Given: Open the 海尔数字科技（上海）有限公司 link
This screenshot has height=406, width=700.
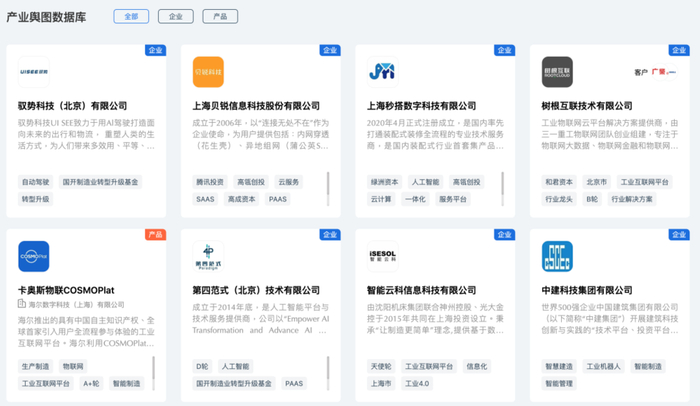Looking at the screenshot, I should coord(76,305).
